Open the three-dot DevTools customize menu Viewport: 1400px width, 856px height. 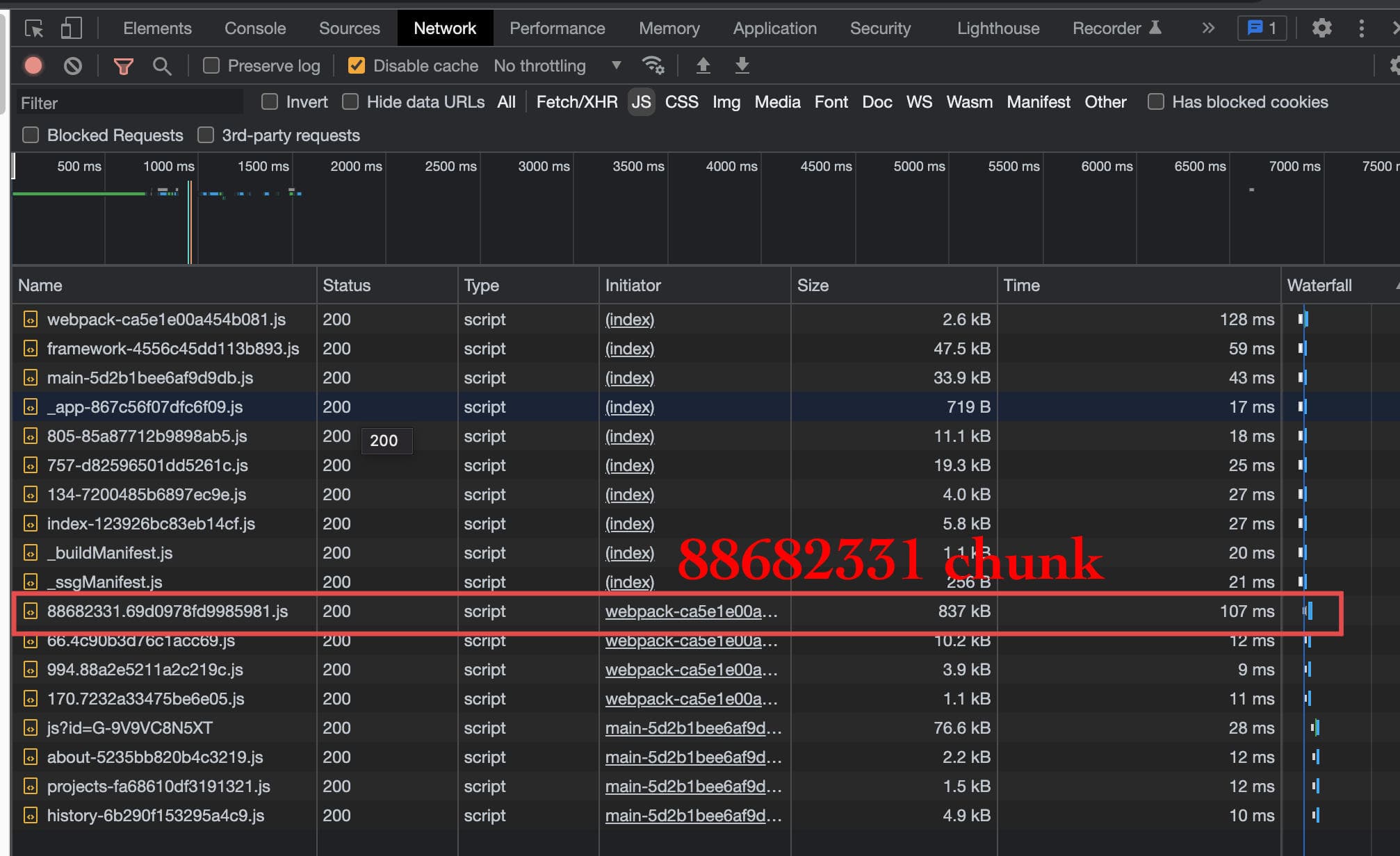[1361, 28]
